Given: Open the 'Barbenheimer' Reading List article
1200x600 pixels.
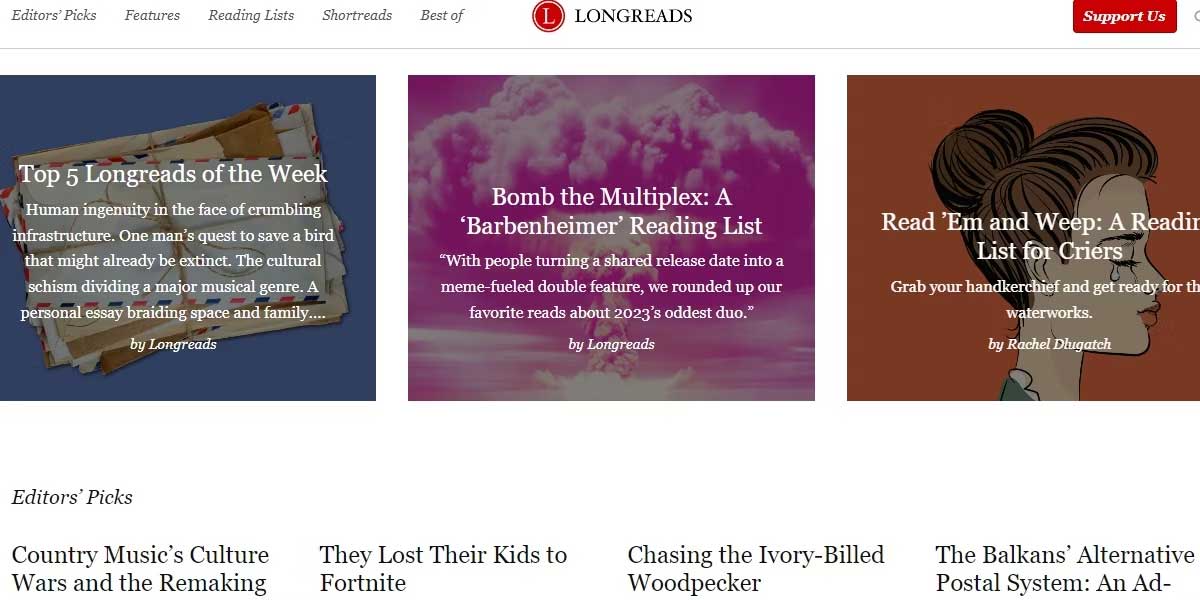Looking at the screenshot, I should (611, 212).
